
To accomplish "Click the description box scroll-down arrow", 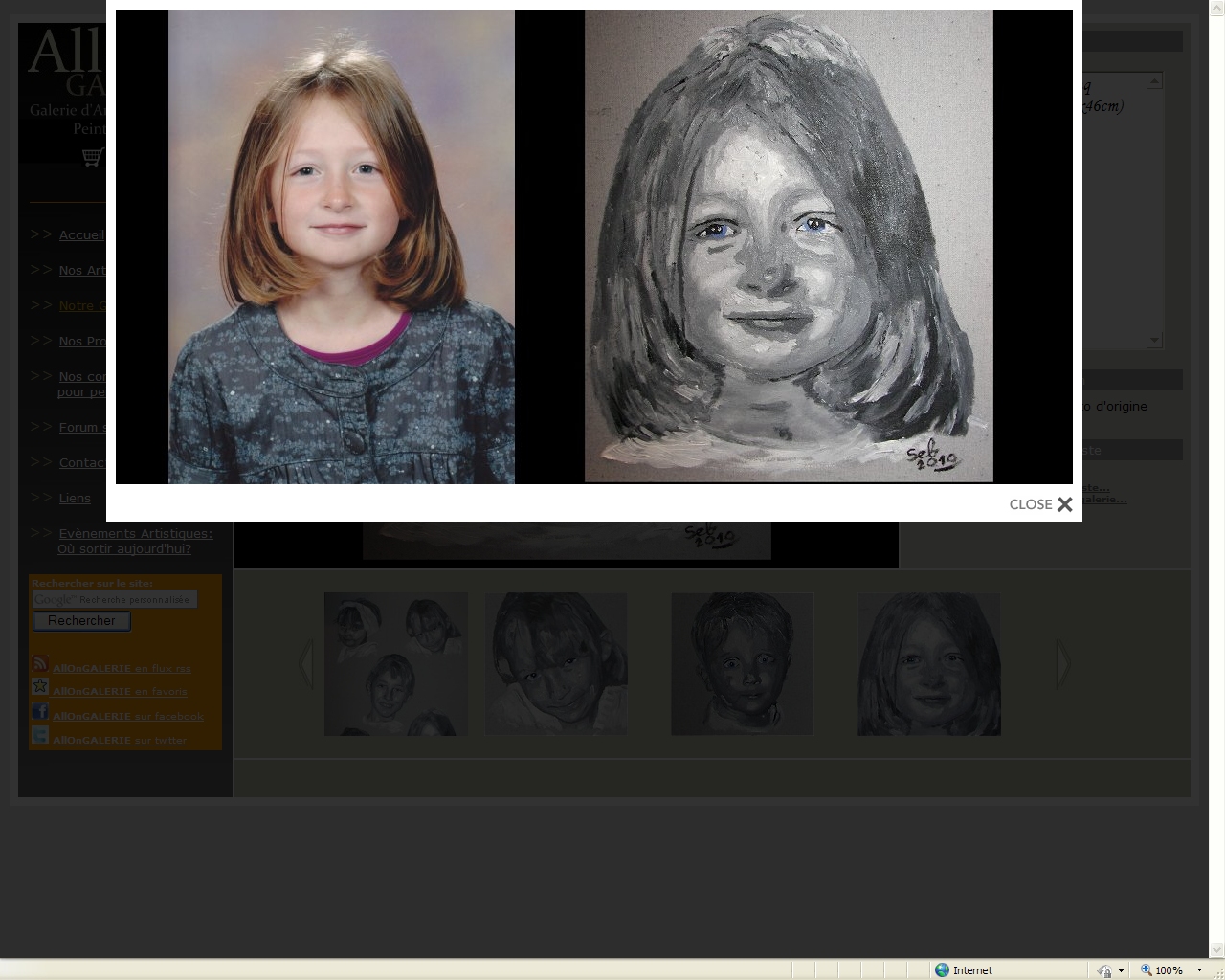I will 1154,340.
